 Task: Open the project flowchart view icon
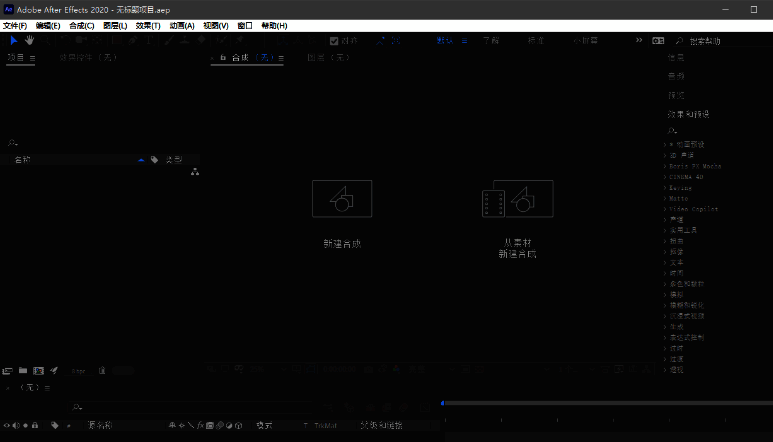click(x=195, y=171)
